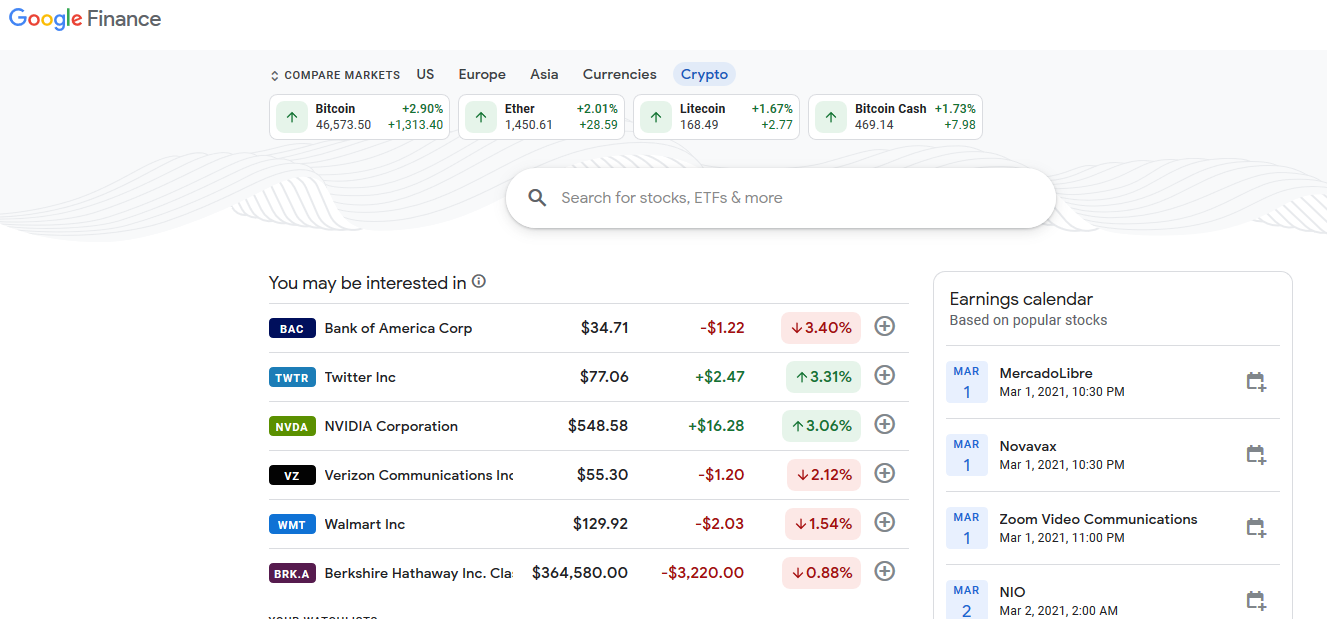Click the NVDA ticker badge
The image size is (1327, 619).
pos(292,426)
